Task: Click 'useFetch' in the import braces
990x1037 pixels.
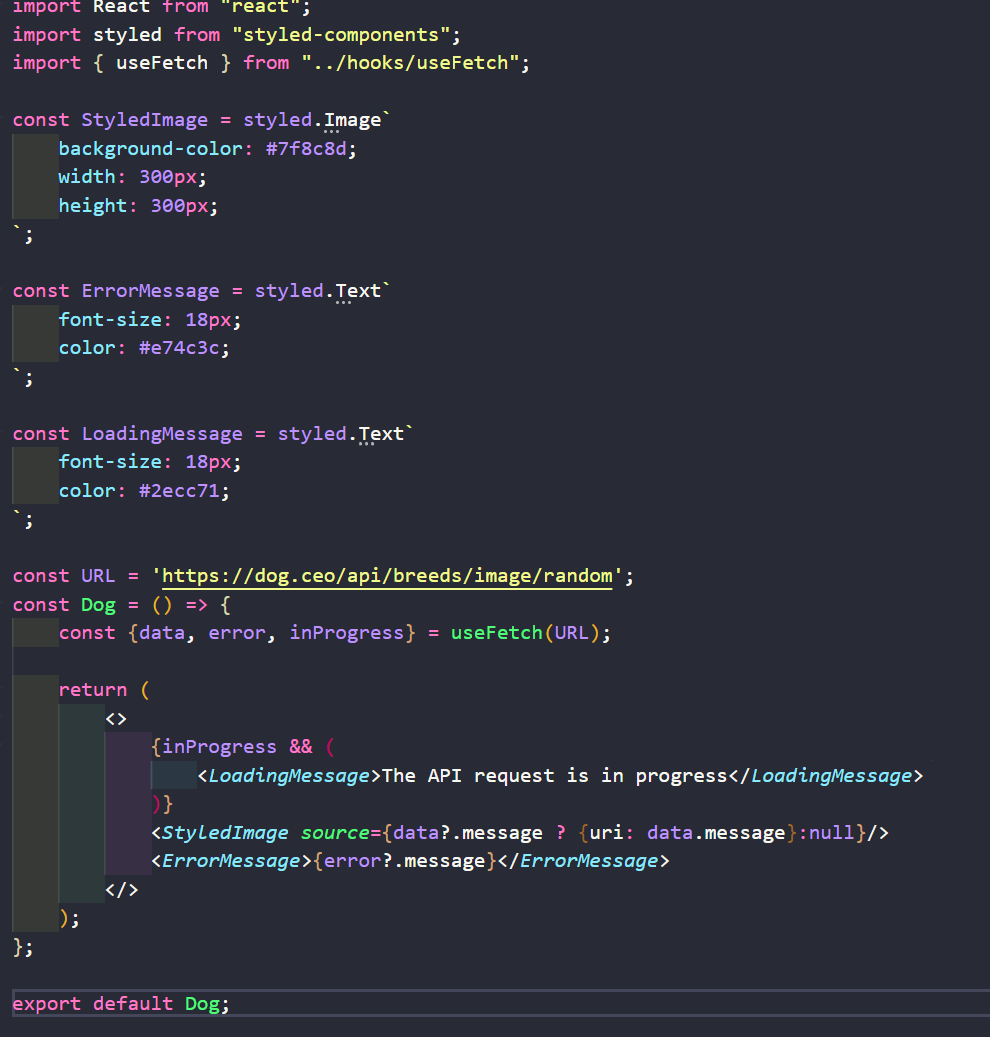Action: 162,63
